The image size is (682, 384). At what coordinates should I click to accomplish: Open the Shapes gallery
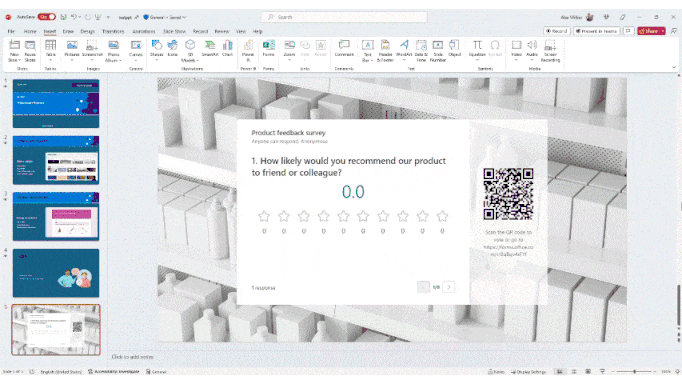(x=157, y=50)
